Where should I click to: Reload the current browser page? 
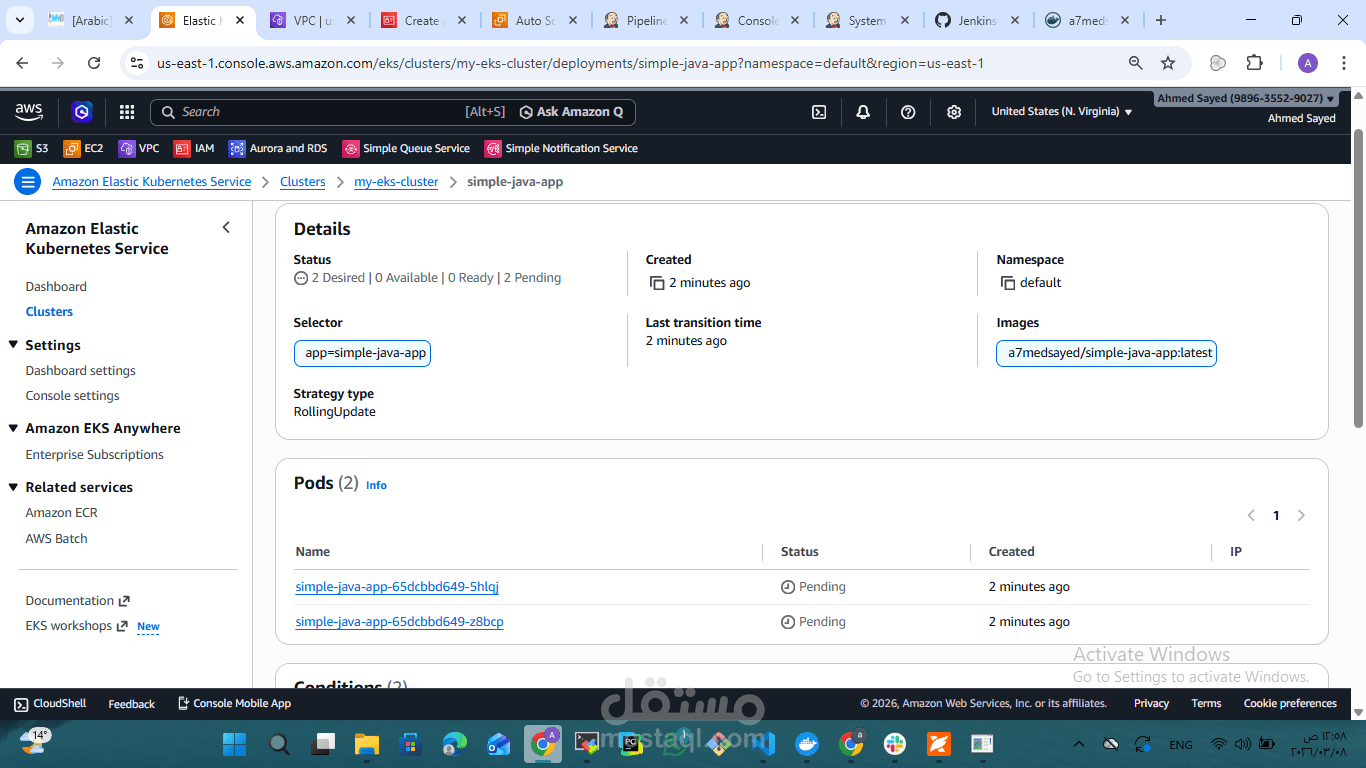[x=94, y=63]
